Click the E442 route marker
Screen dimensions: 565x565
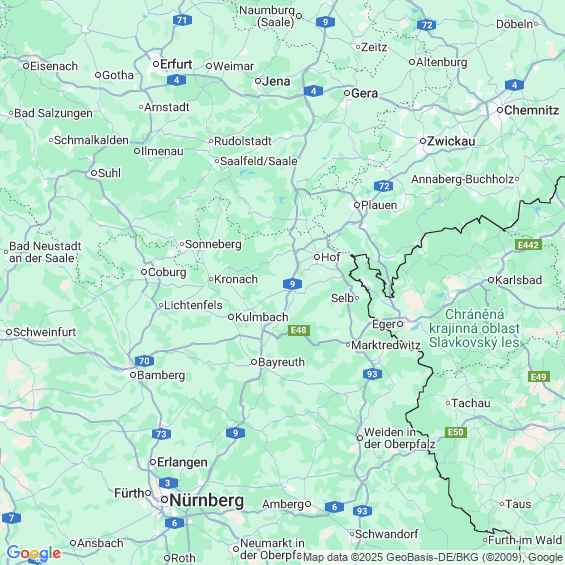click(529, 245)
